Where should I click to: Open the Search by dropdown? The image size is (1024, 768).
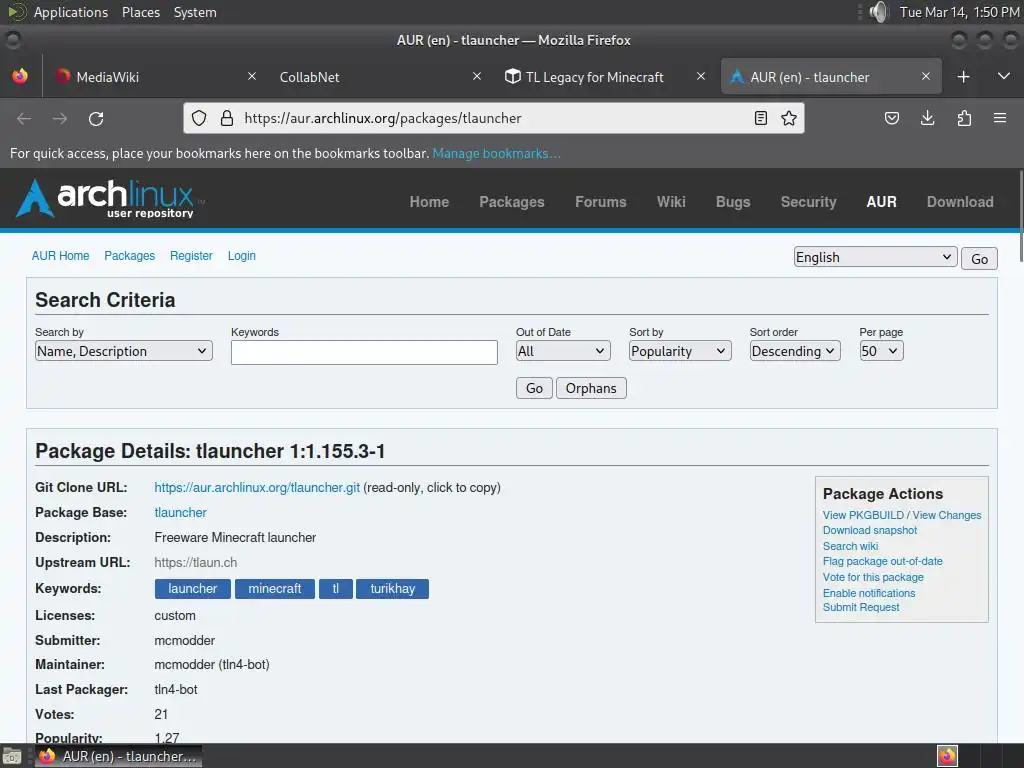[x=123, y=351]
